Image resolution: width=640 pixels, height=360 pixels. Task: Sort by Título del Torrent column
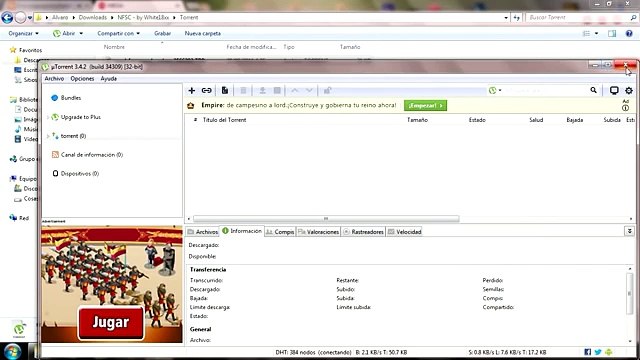[224, 120]
